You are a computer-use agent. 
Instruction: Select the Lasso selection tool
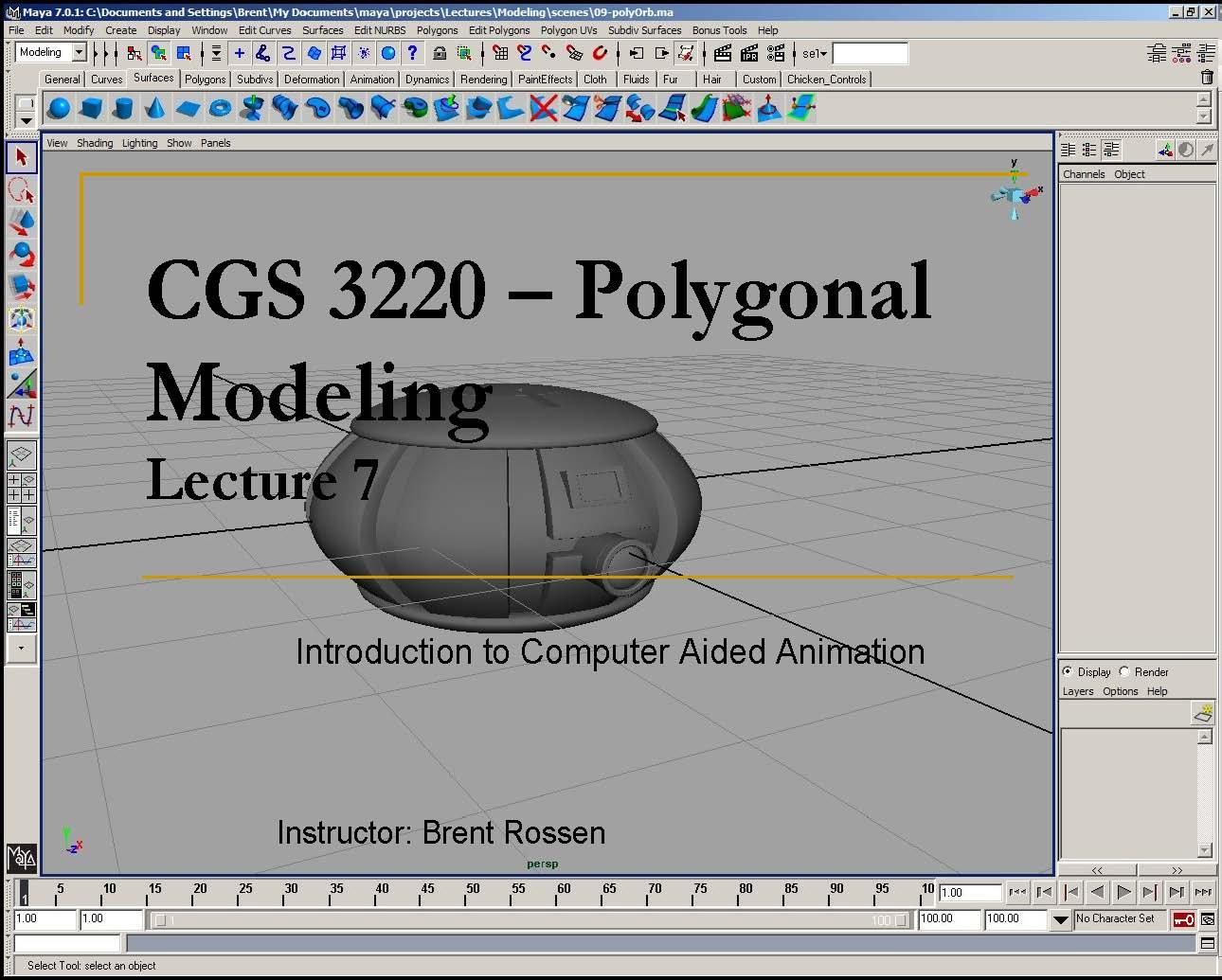coord(22,189)
